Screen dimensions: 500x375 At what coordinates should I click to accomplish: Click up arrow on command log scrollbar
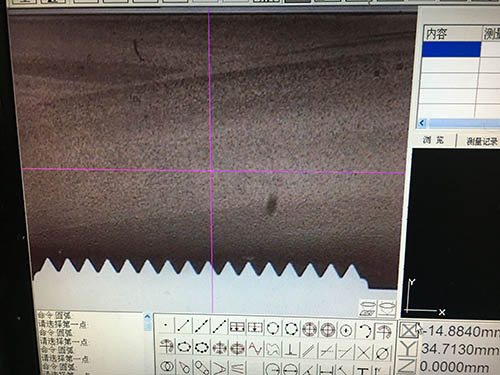tap(148, 316)
